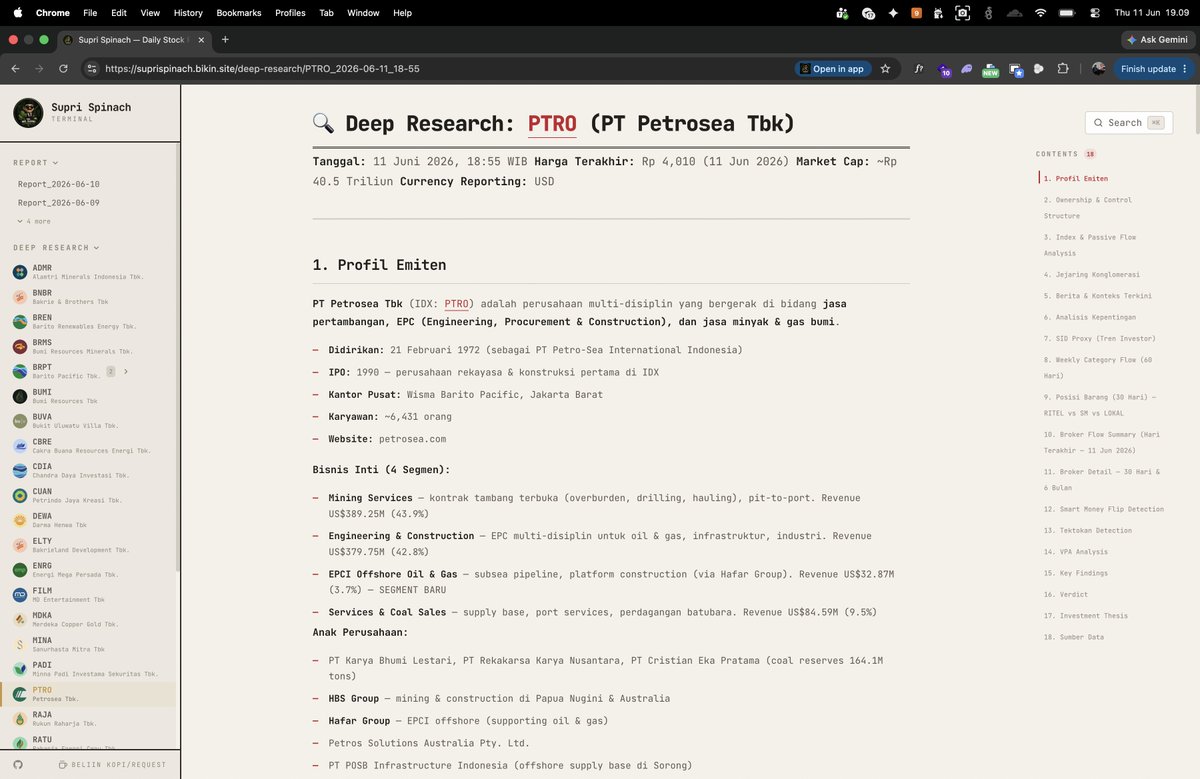Open the GitHub icon link in sidebar footer
The image size is (1200, 779).
(18, 765)
